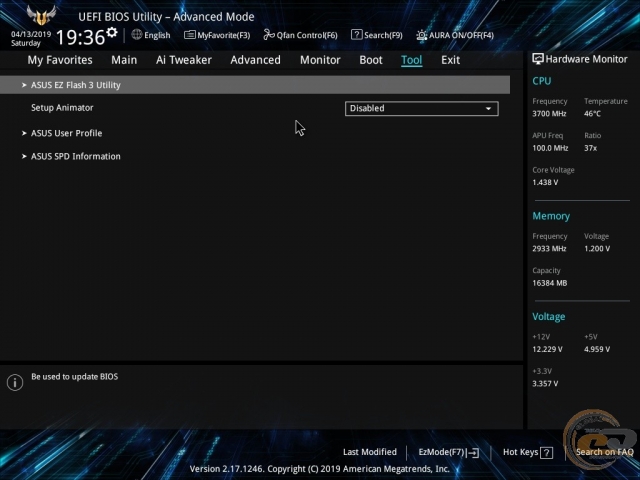Click the 4.959 V reading

(x=597, y=349)
